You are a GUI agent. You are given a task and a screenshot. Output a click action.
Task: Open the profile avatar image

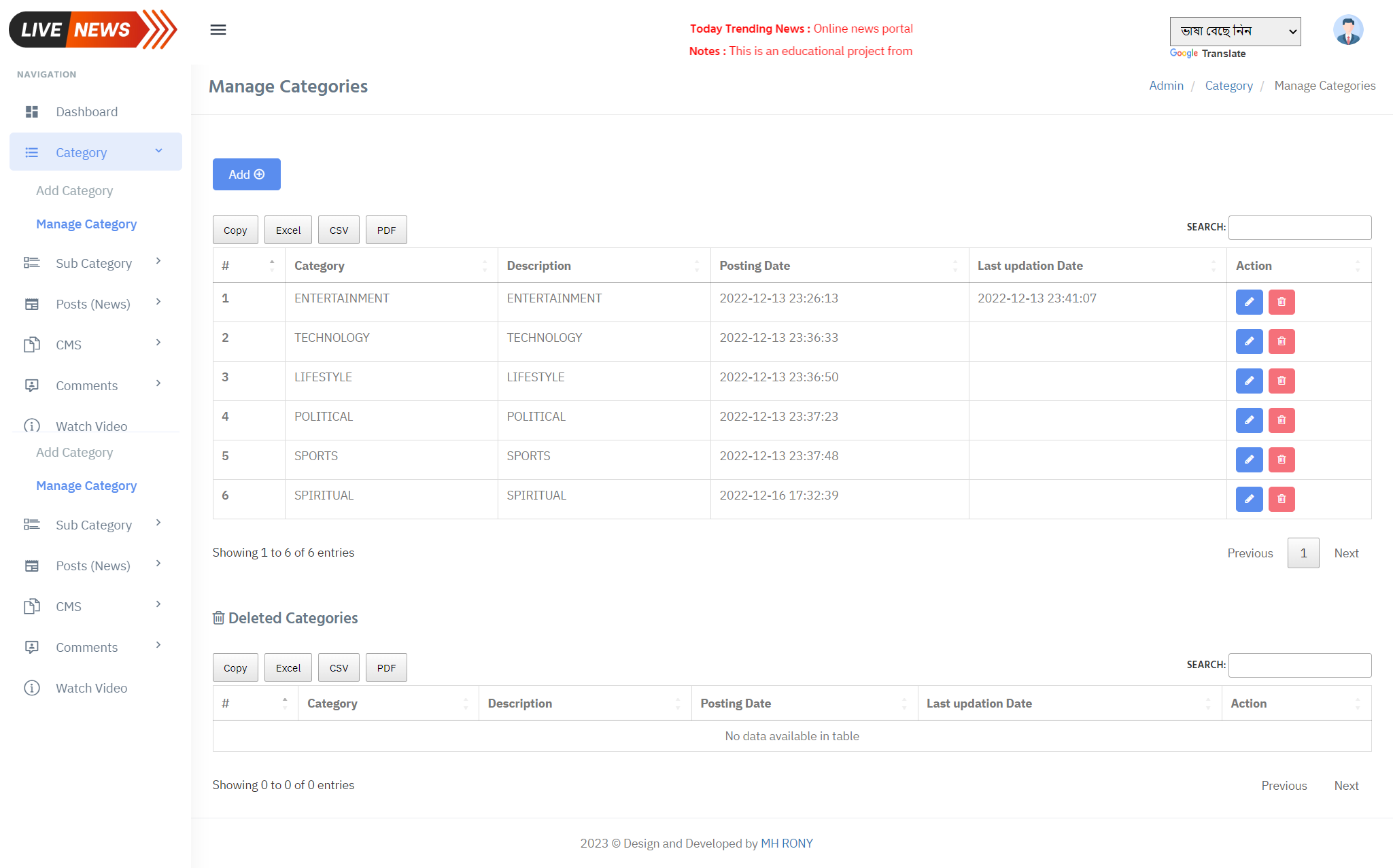(x=1348, y=29)
